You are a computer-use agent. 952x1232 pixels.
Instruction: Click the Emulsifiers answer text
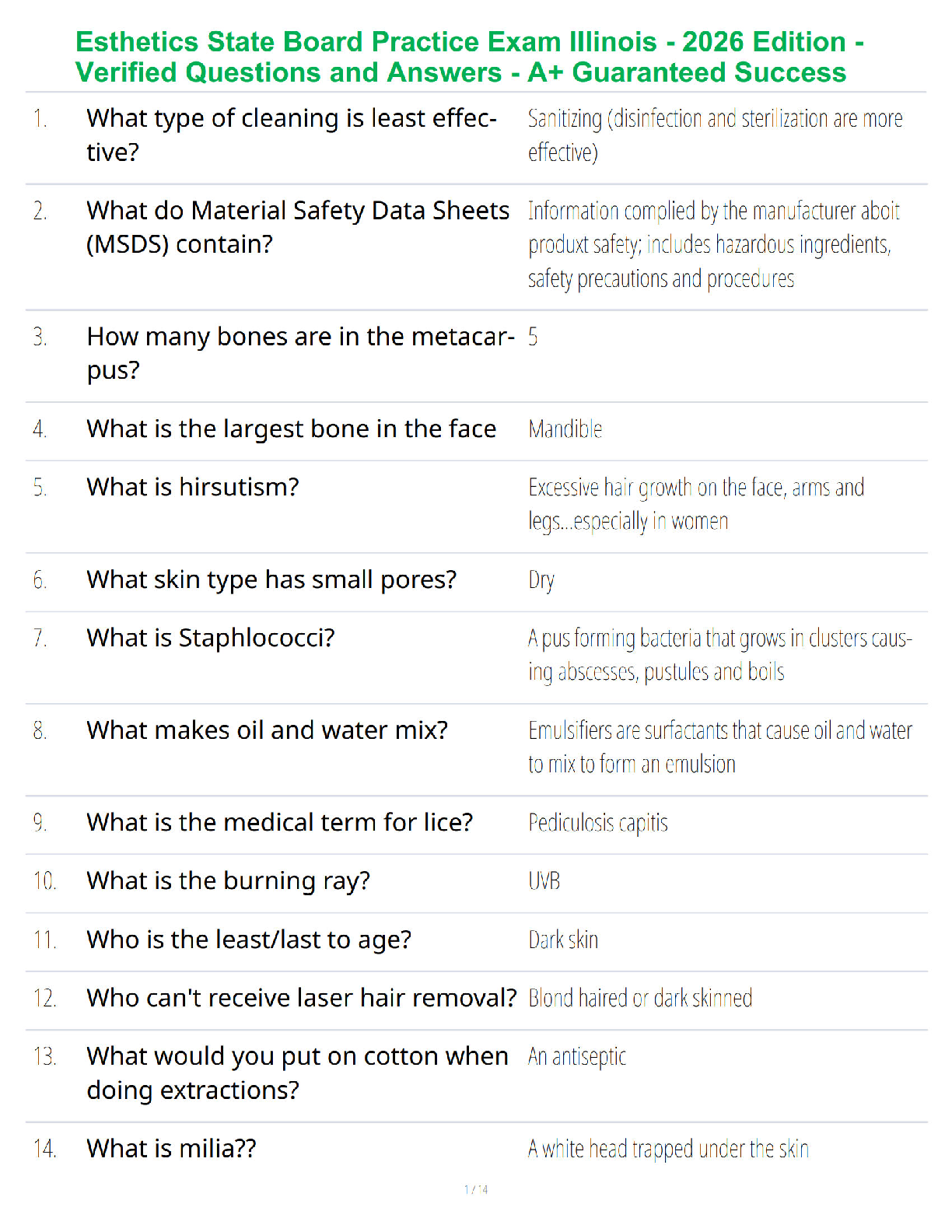pyautogui.click(x=719, y=747)
